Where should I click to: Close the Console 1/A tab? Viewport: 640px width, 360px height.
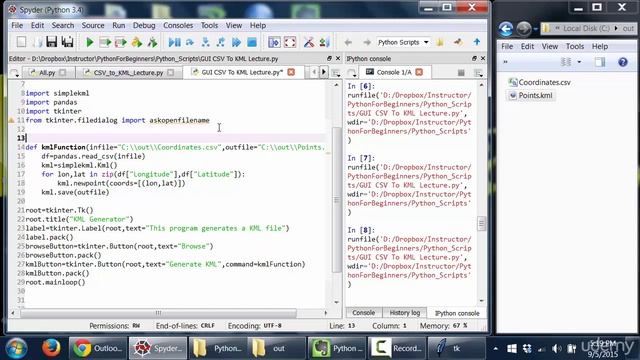(419, 72)
